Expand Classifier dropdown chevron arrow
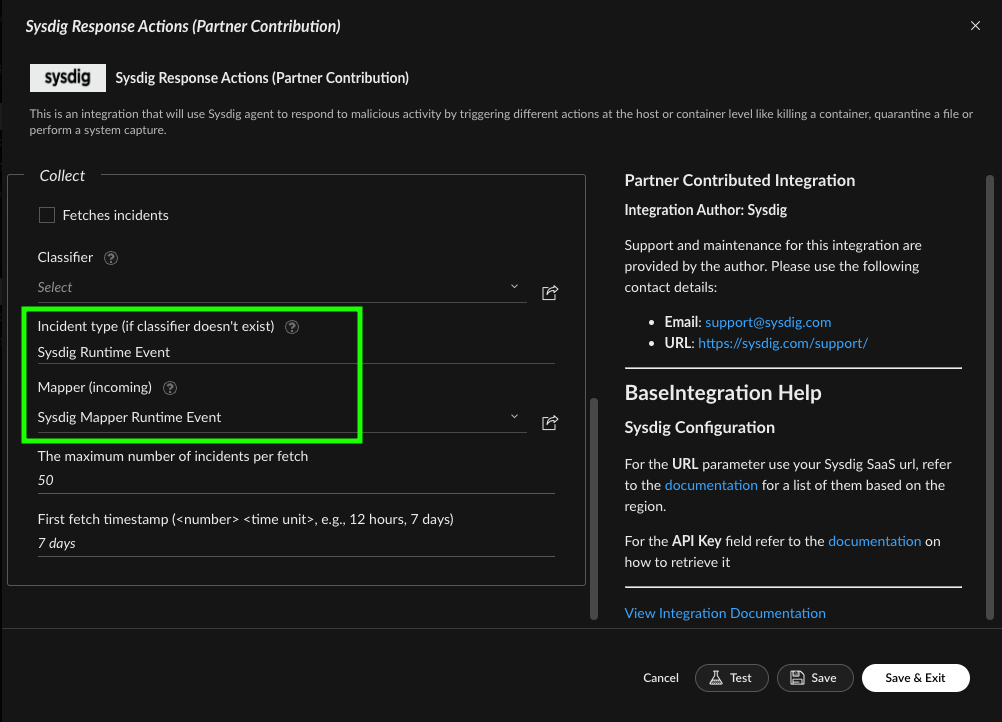The width and height of the screenshot is (1002, 722). (514, 286)
